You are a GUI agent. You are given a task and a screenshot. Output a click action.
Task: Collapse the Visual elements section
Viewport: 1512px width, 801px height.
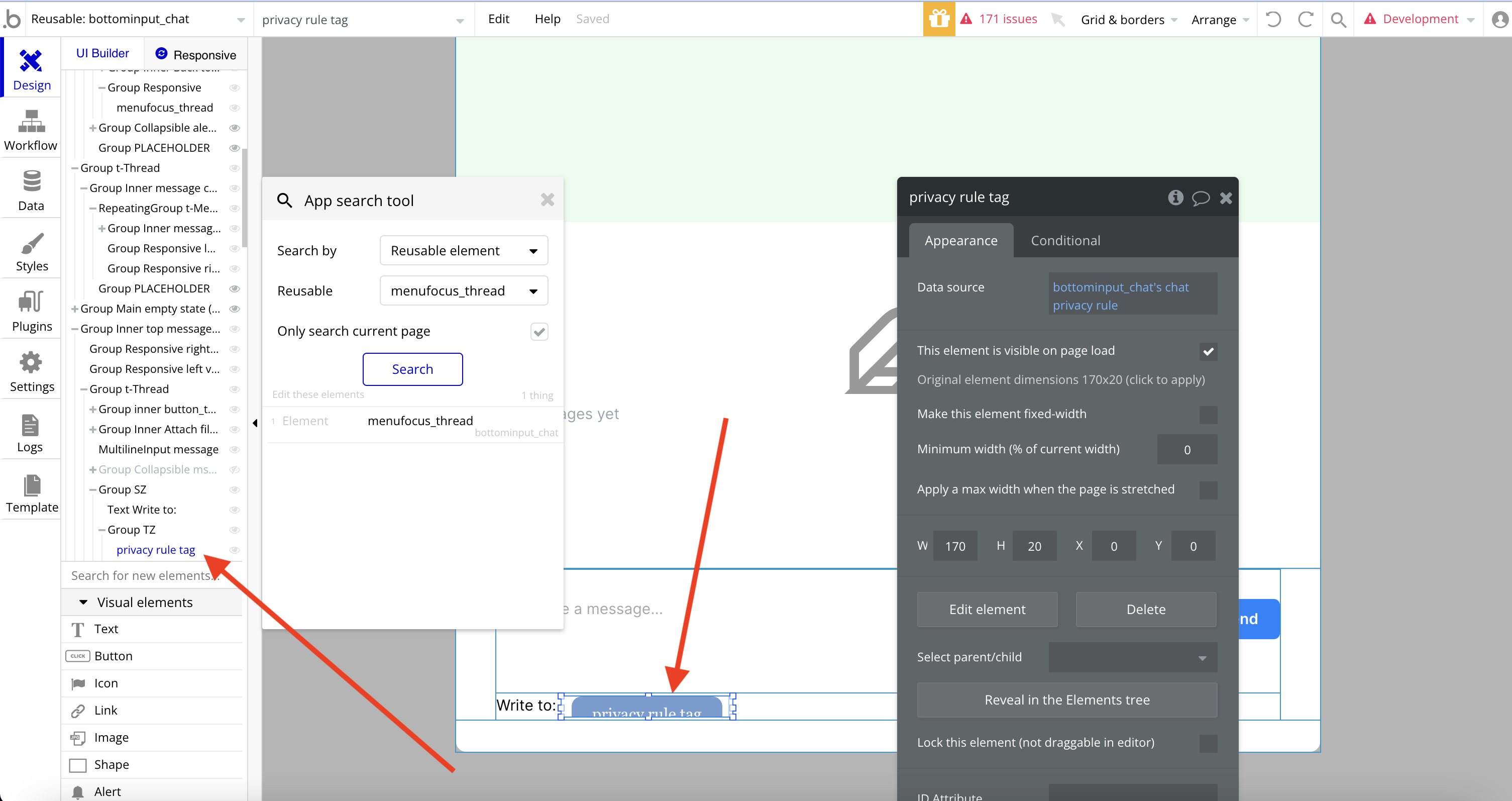[83, 602]
